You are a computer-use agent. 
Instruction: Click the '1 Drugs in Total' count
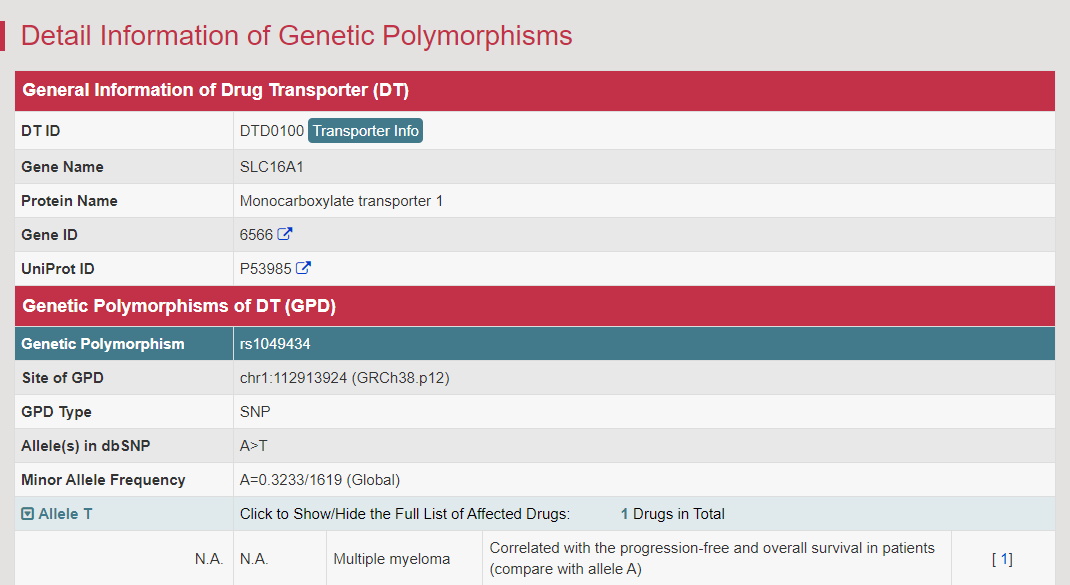coord(672,514)
